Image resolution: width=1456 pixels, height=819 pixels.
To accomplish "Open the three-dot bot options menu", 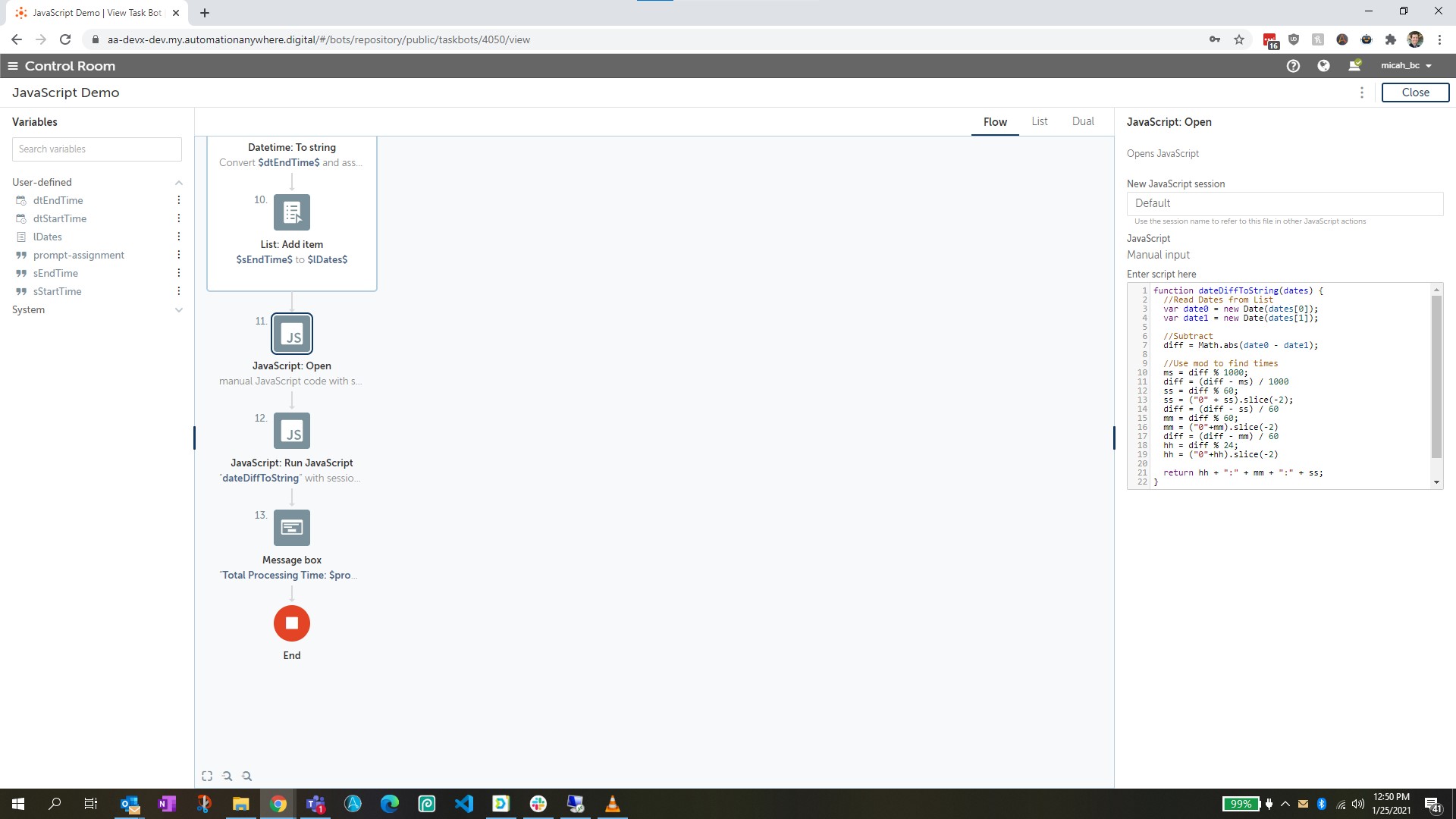I will tap(1362, 93).
